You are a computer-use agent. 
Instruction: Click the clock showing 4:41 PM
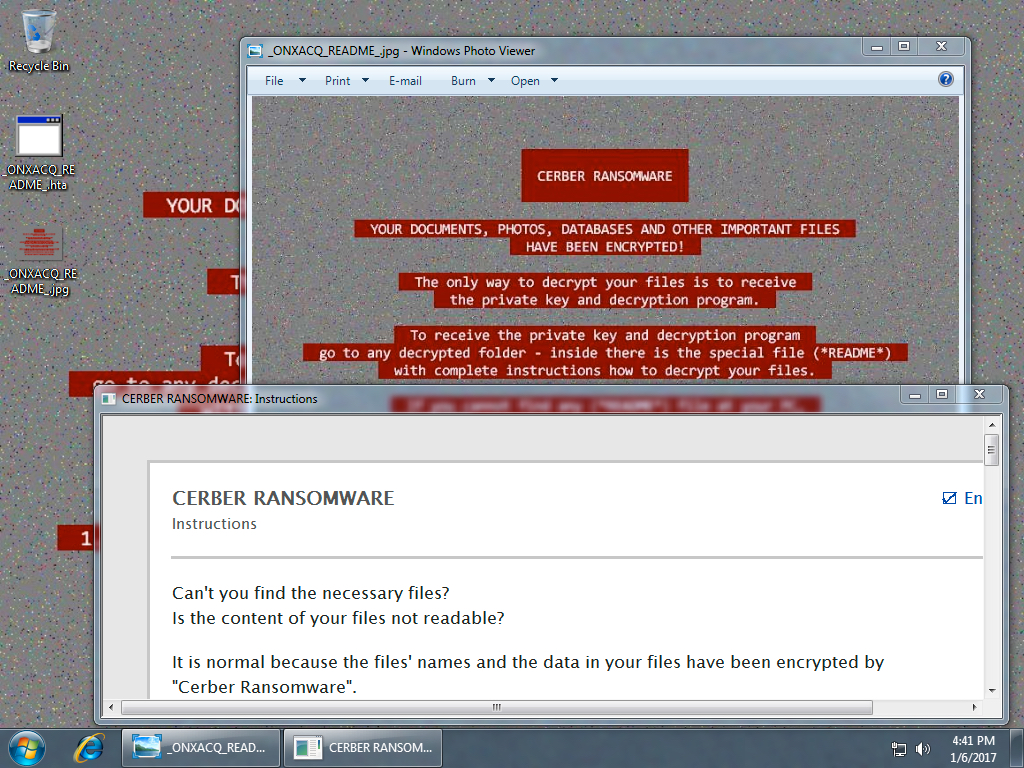click(x=973, y=741)
